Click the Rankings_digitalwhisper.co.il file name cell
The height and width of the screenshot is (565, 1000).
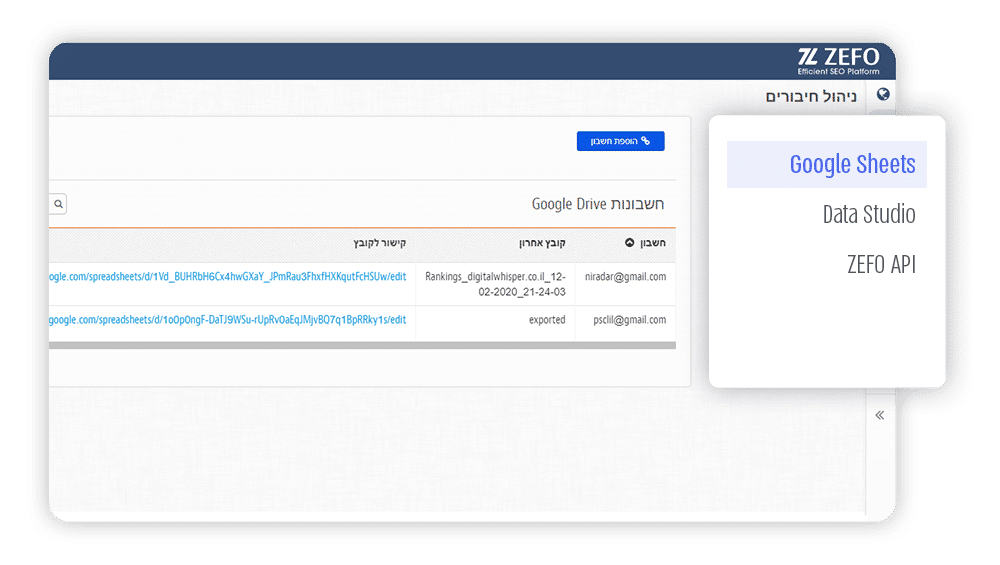(495, 284)
